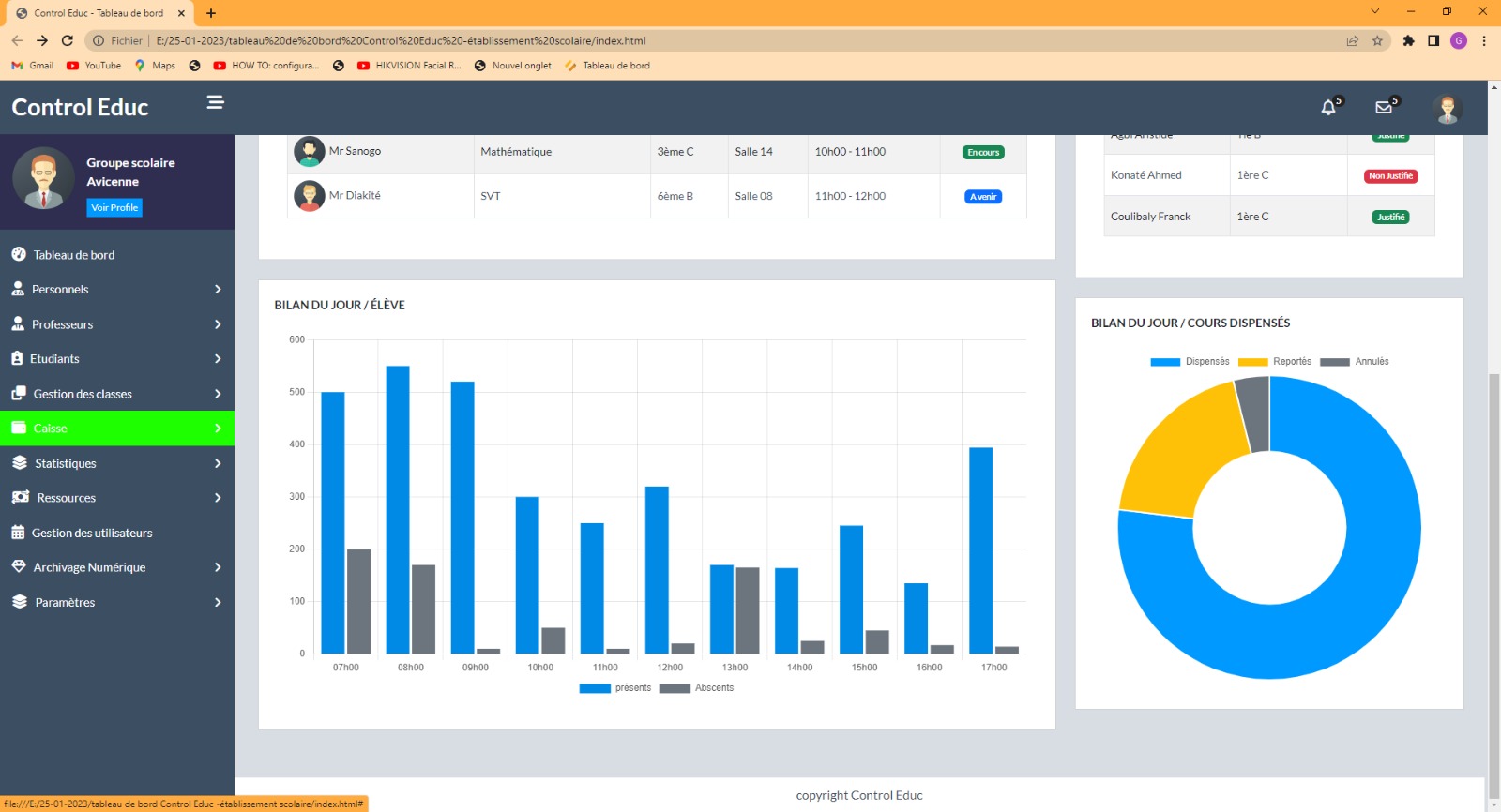This screenshot has height=812, width=1501.
Task: Click the Personnels sidebar icon
Action: point(18,289)
